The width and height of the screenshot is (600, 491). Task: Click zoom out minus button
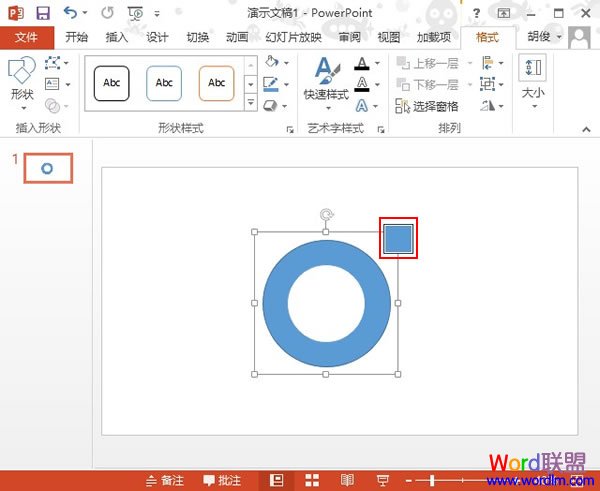pos(409,480)
